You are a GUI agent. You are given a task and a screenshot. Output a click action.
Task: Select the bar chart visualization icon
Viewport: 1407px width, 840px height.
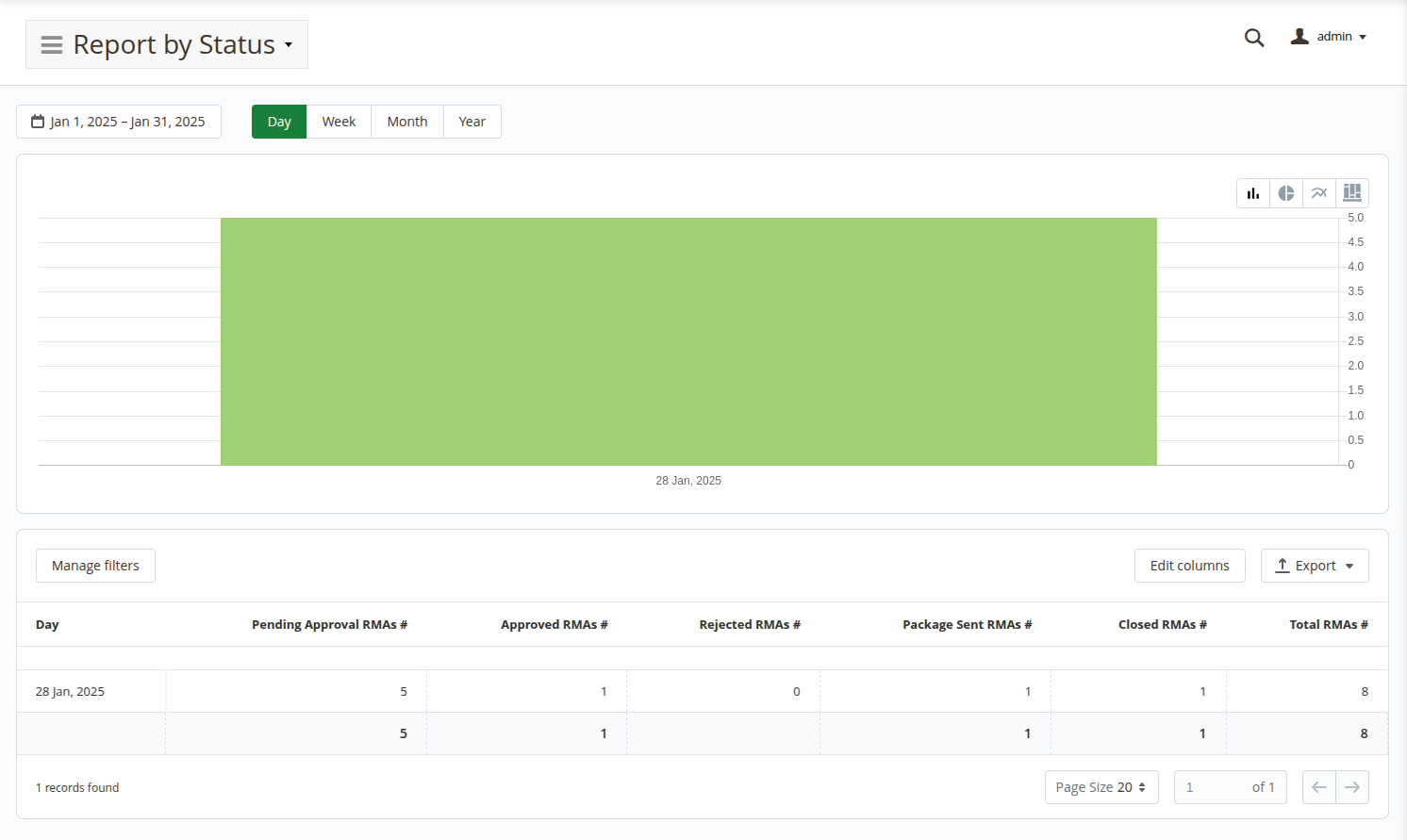pyautogui.click(x=1253, y=192)
